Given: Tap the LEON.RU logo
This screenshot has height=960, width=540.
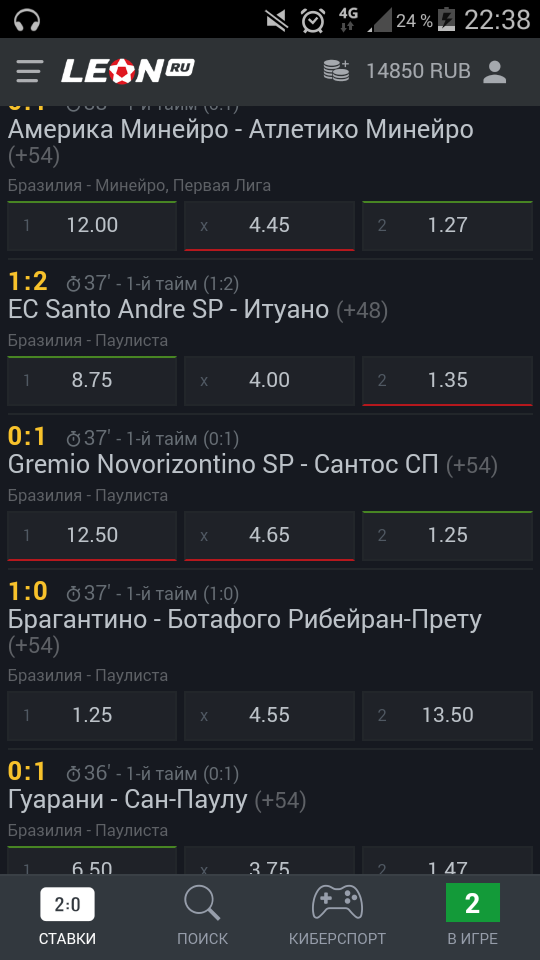Looking at the screenshot, I should pyautogui.click(x=127, y=71).
